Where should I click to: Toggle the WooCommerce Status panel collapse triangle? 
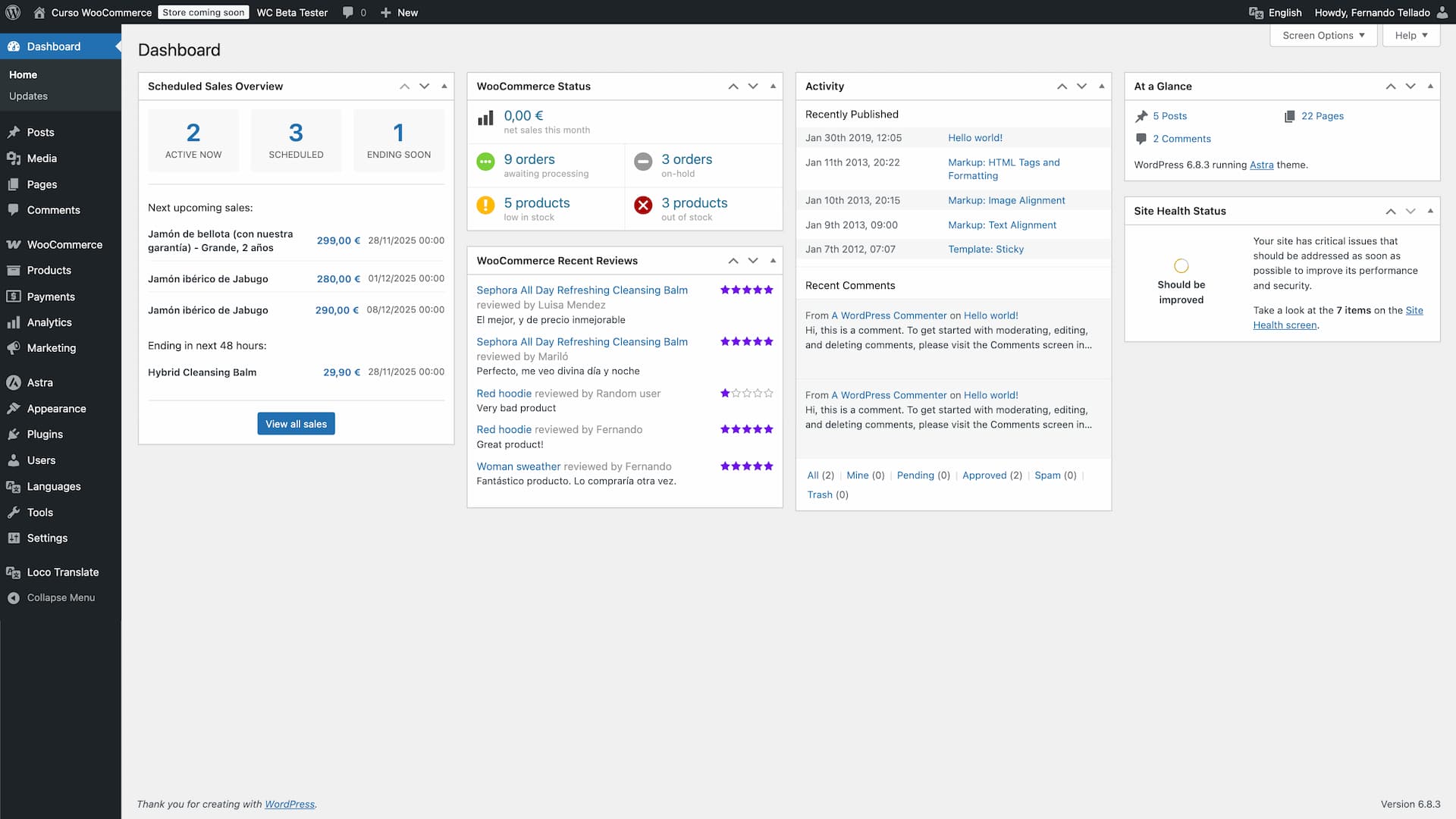[x=773, y=86]
